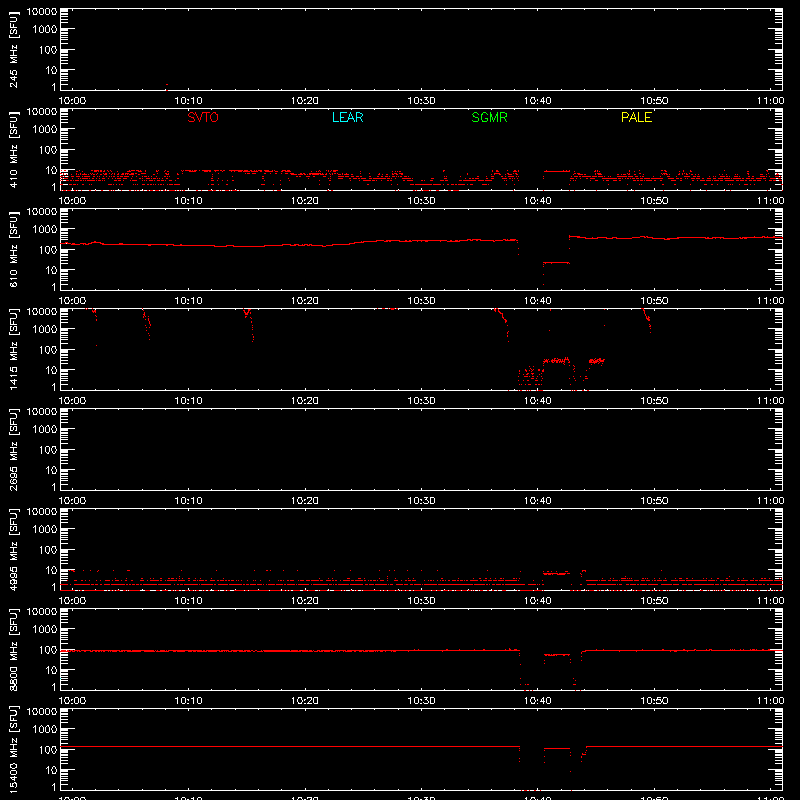Click 10:00 time label under 610 MHz panel
Screen dimensions: 800x800
click(72, 301)
